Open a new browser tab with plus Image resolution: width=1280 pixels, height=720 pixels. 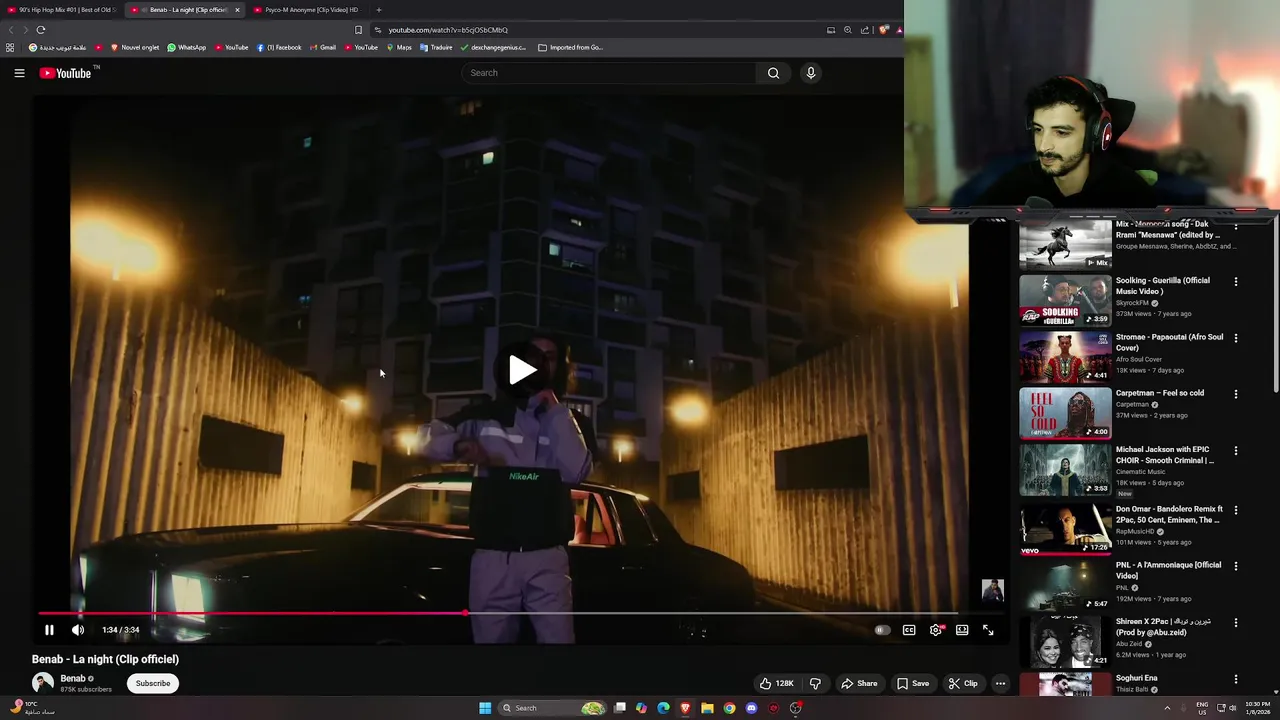tap(379, 10)
